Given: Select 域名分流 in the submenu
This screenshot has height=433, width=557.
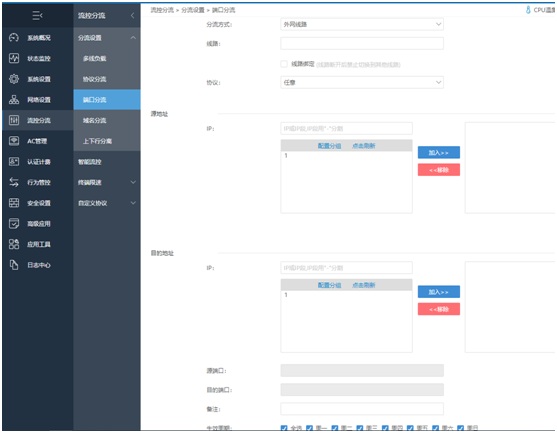Looking at the screenshot, I should click(94, 120).
